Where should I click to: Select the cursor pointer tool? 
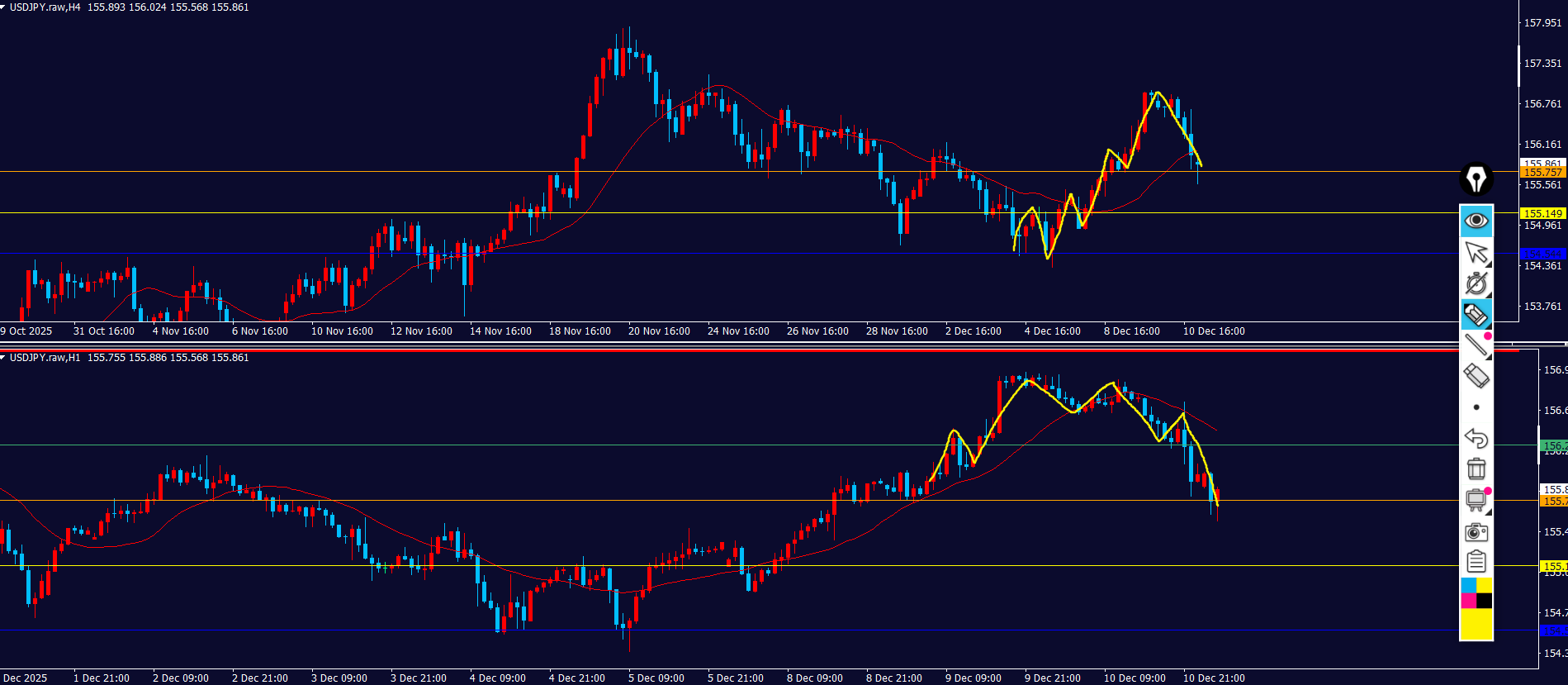(1476, 252)
